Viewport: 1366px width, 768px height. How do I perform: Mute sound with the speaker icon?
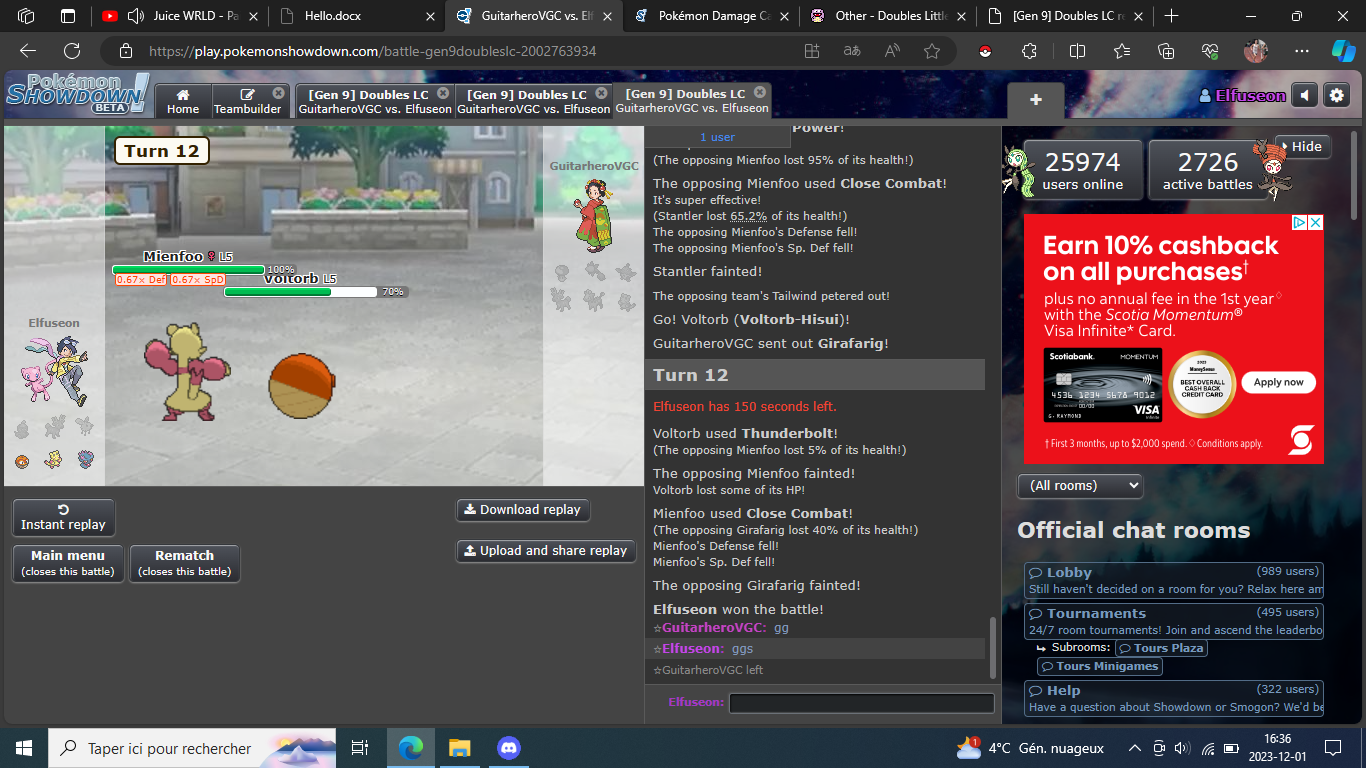coord(1304,95)
